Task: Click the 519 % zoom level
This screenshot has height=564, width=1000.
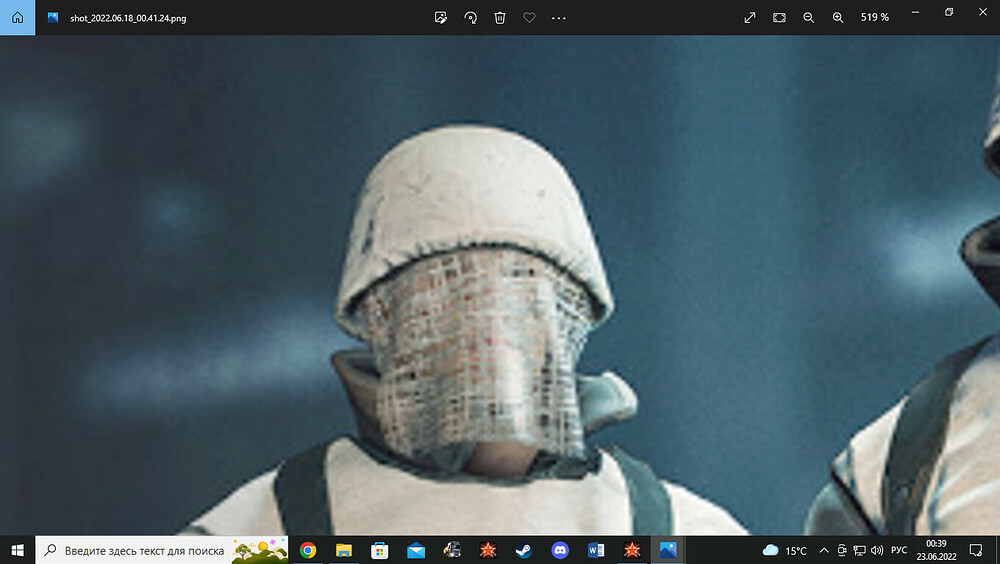Action: pos(875,17)
